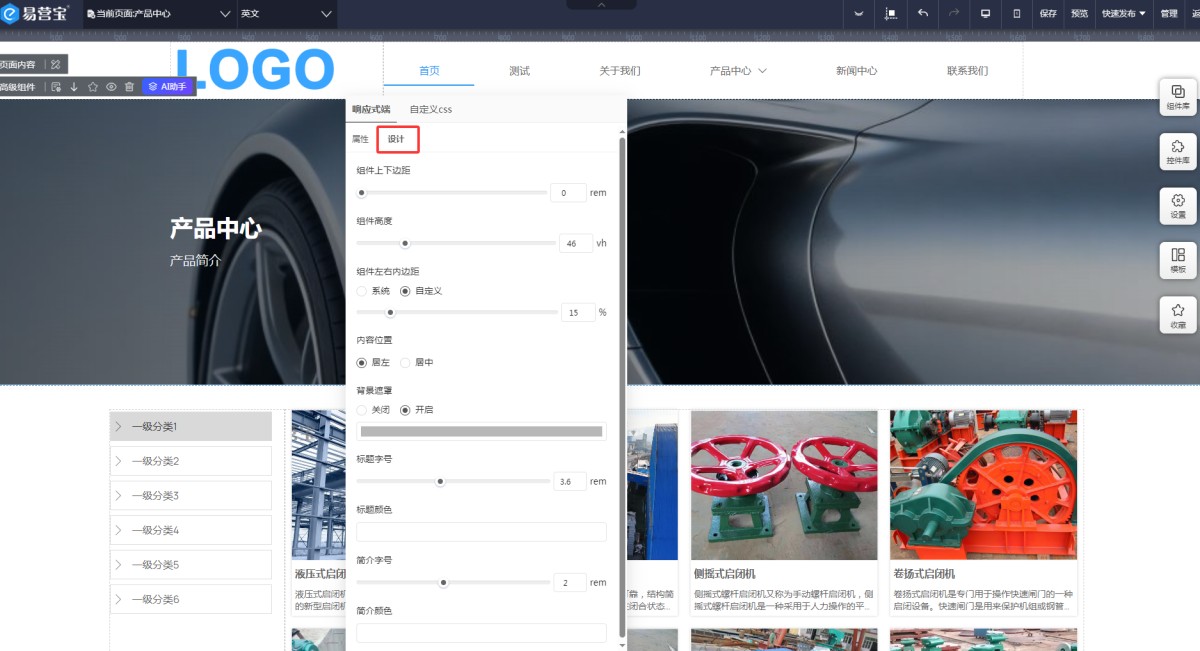
Task: Switch to mobile preview mode icon
Action: tap(1017, 14)
